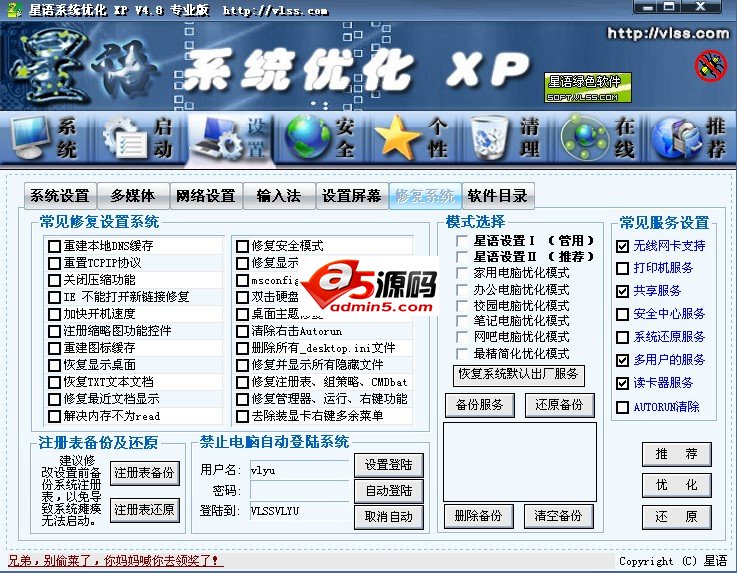Uncheck 共享服务 checkbox
Screen dimensions: 737x573
(x=622, y=291)
